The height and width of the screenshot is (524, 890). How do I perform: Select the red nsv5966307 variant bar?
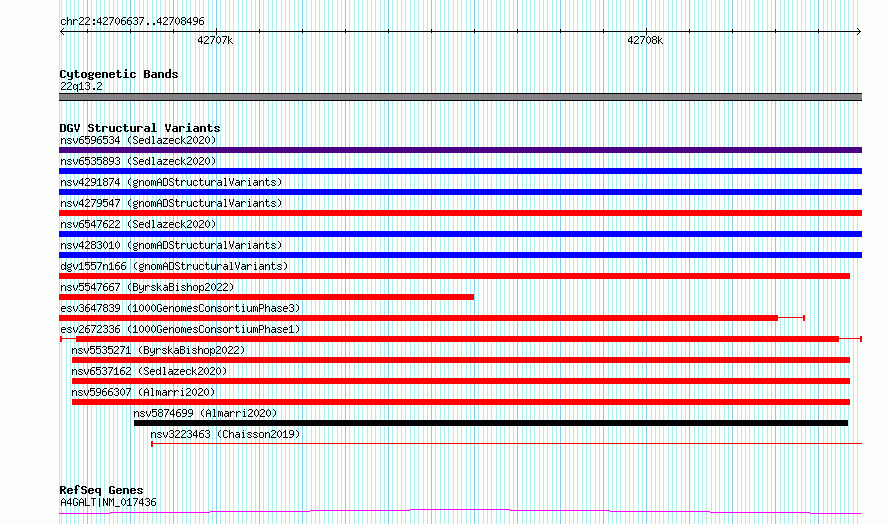pyautogui.click(x=461, y=402)
